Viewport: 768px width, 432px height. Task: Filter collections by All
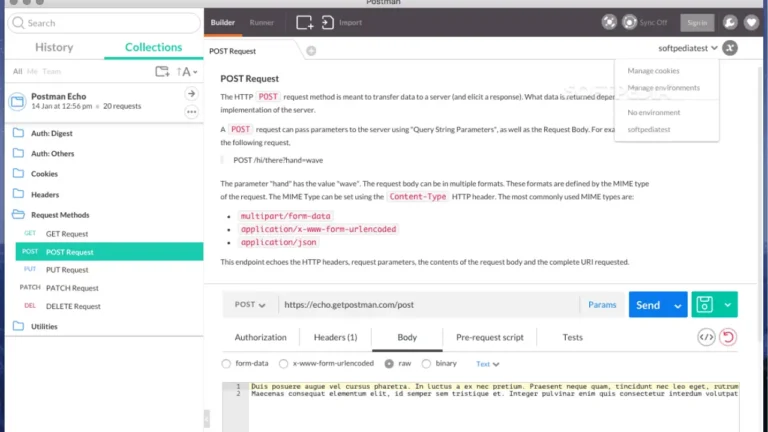click(18, 72)
